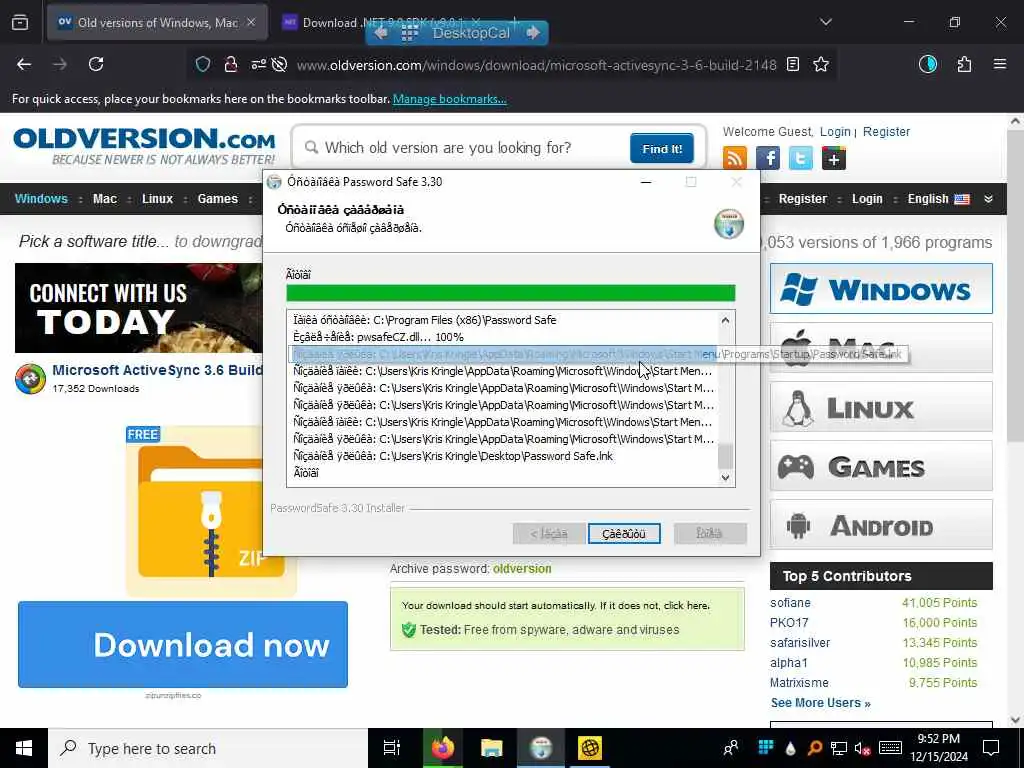
Task: Open the muted volume tray icon
Action: tap(862, 748)
